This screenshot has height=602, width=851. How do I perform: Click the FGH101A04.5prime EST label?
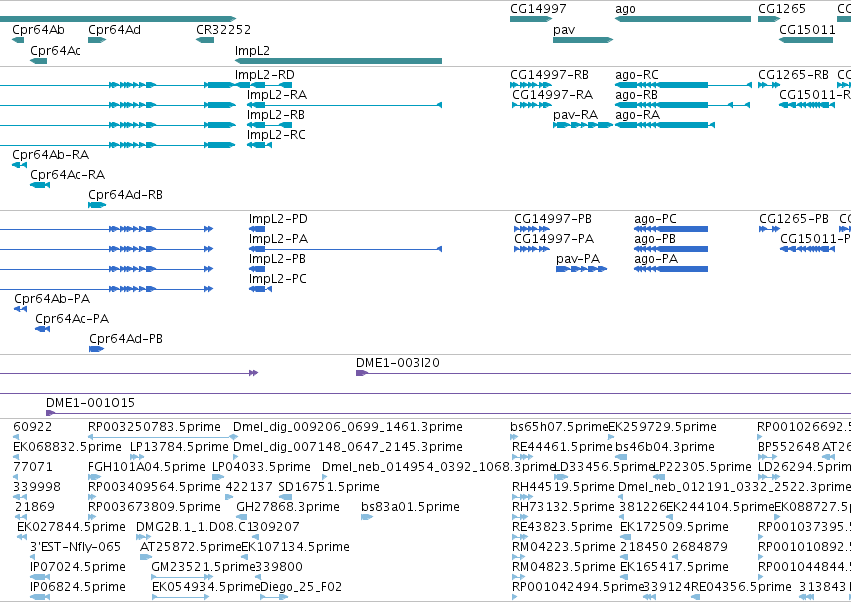(x=147, y=467)
